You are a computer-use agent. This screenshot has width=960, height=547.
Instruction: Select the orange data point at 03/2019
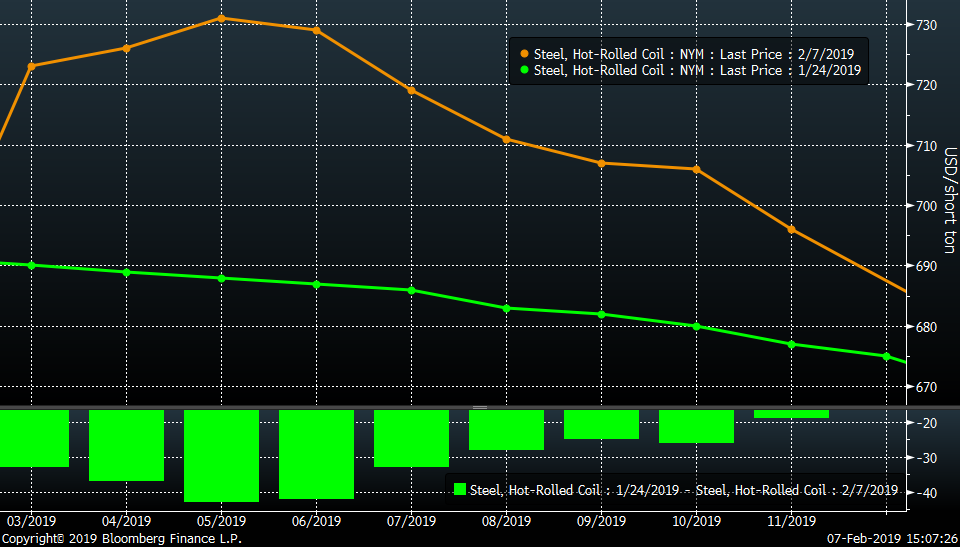click(x=31, y=66)
